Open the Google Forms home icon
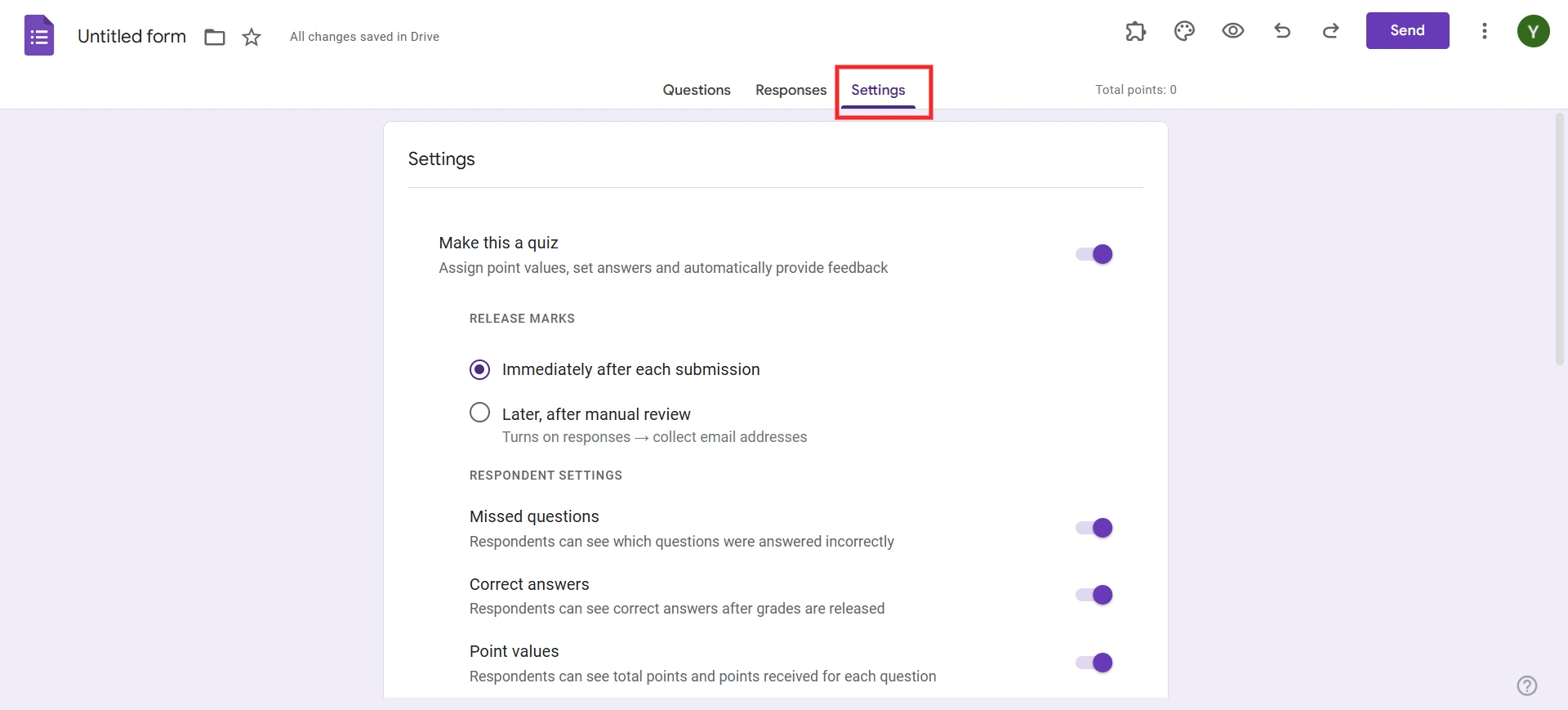Screen dimensions: 1568x710 39,36
